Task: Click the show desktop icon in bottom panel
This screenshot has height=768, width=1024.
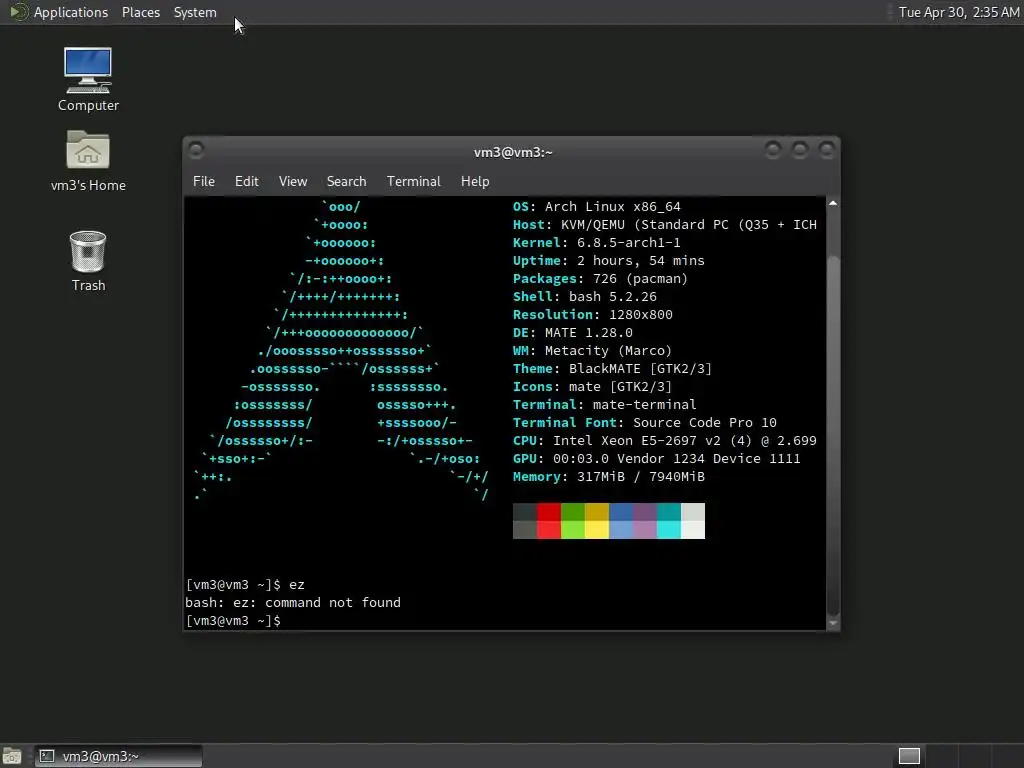Action: click(12, 756)
